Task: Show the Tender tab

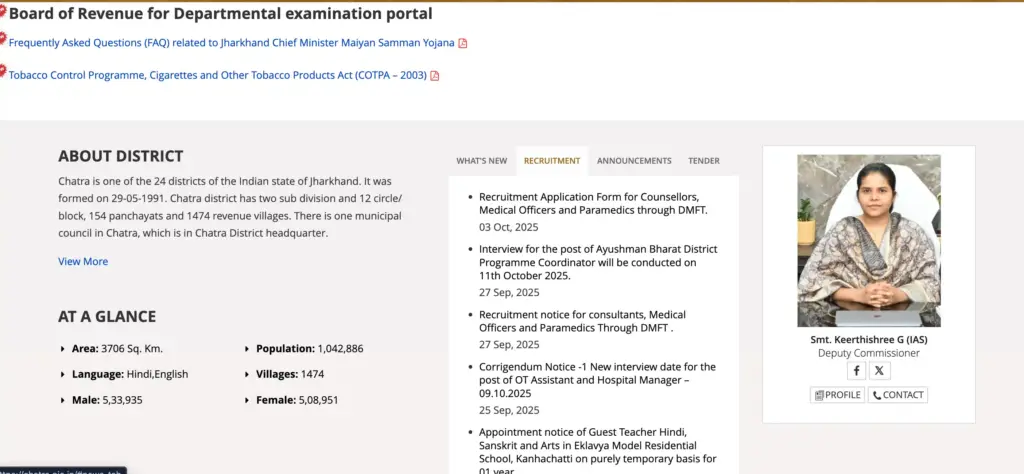Action: 704,161
